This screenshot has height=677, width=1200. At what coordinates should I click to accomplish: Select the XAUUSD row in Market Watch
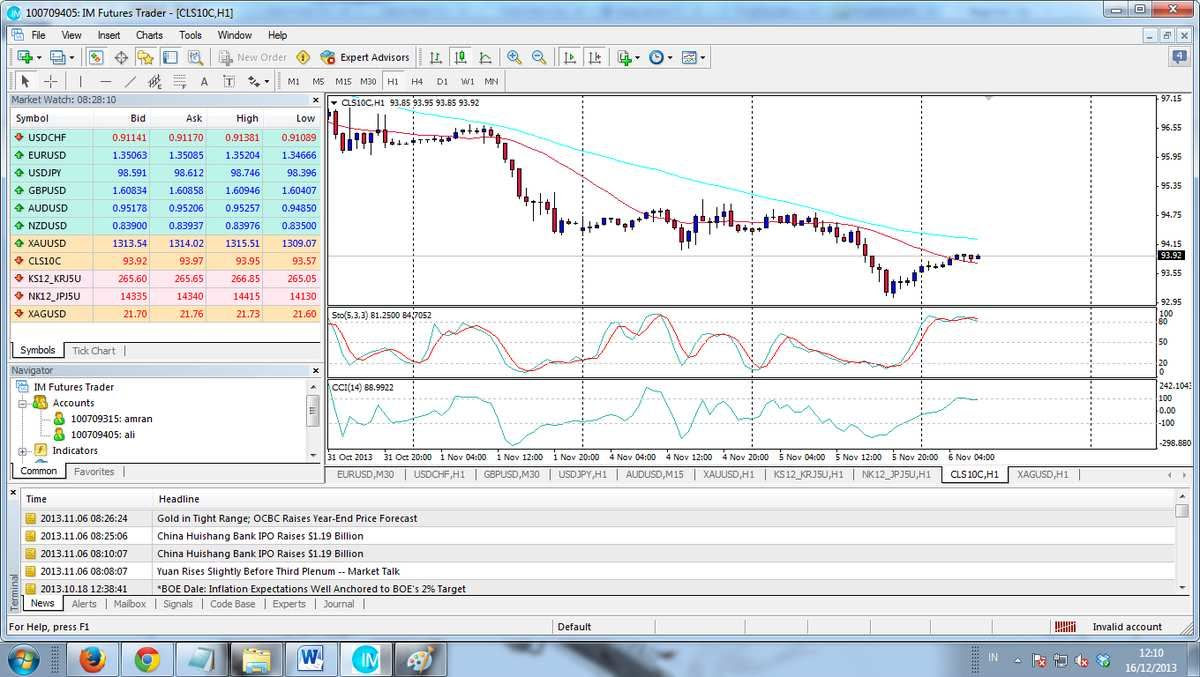pyautogui.click(x=164, y=243)
